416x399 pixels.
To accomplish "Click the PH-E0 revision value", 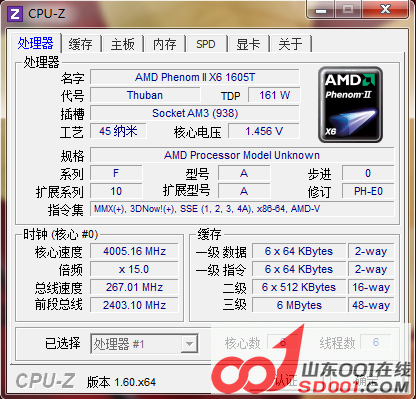I will coord(368,191).
